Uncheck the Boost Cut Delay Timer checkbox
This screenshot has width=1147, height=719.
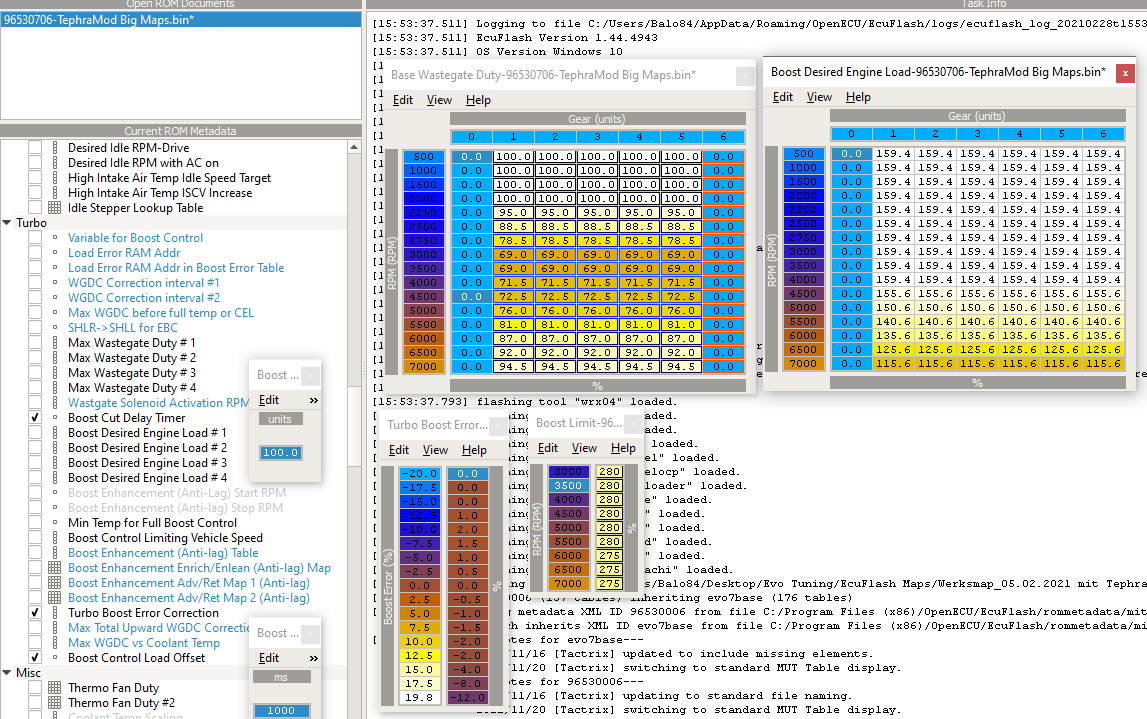coord(35,418)
